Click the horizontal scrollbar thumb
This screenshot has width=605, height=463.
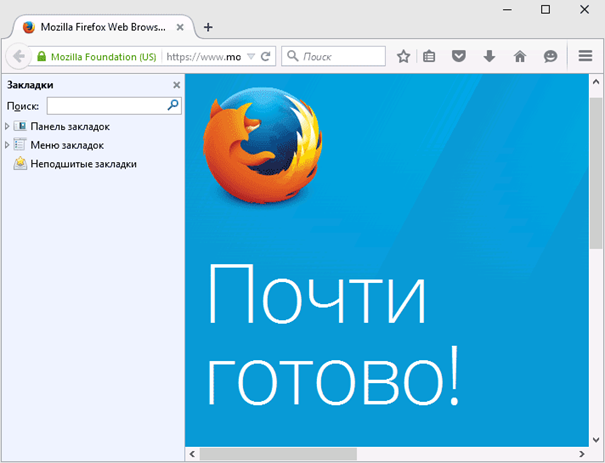point(278,454)
